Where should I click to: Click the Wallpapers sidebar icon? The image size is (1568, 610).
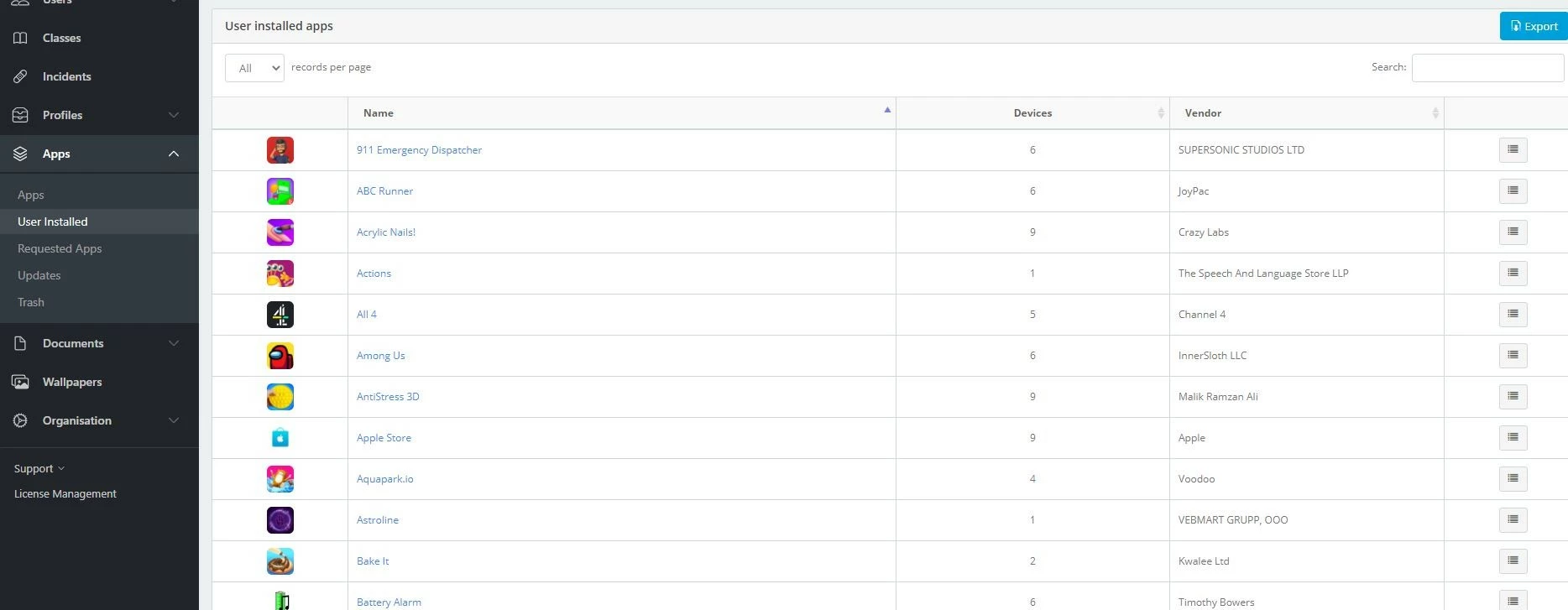pyautogui.click(x=20, y=382)
